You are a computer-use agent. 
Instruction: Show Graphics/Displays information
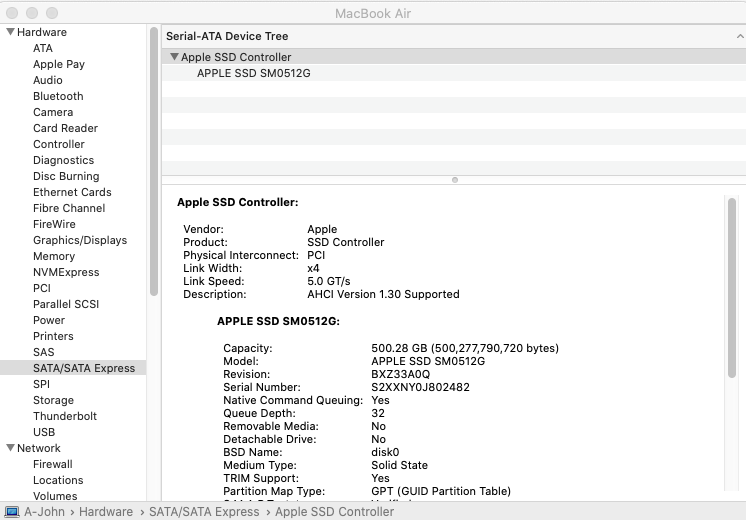(x=80, y=240)
